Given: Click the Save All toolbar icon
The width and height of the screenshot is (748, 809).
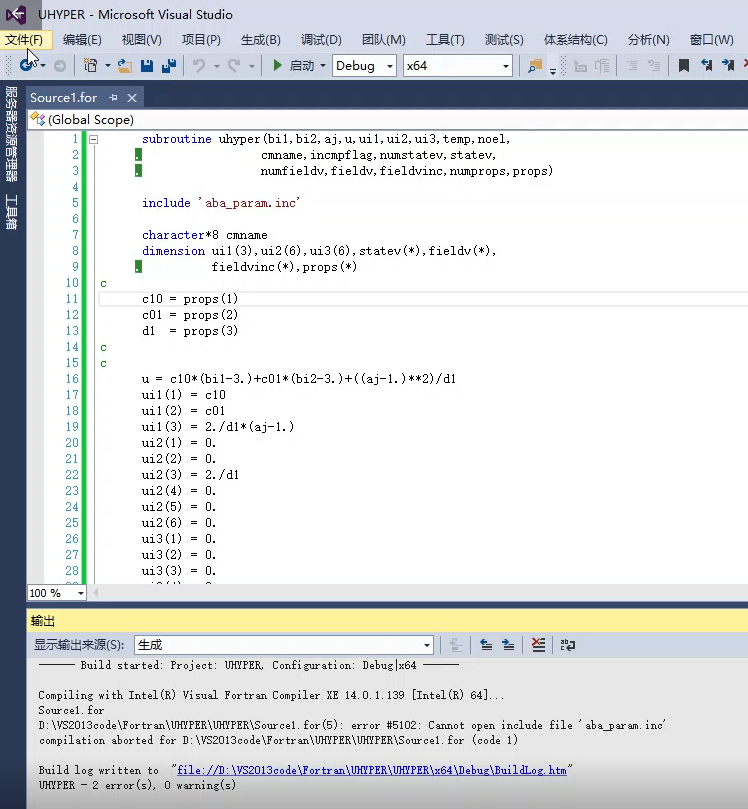Looking at the screenshot, I should [x=169, y=66].
